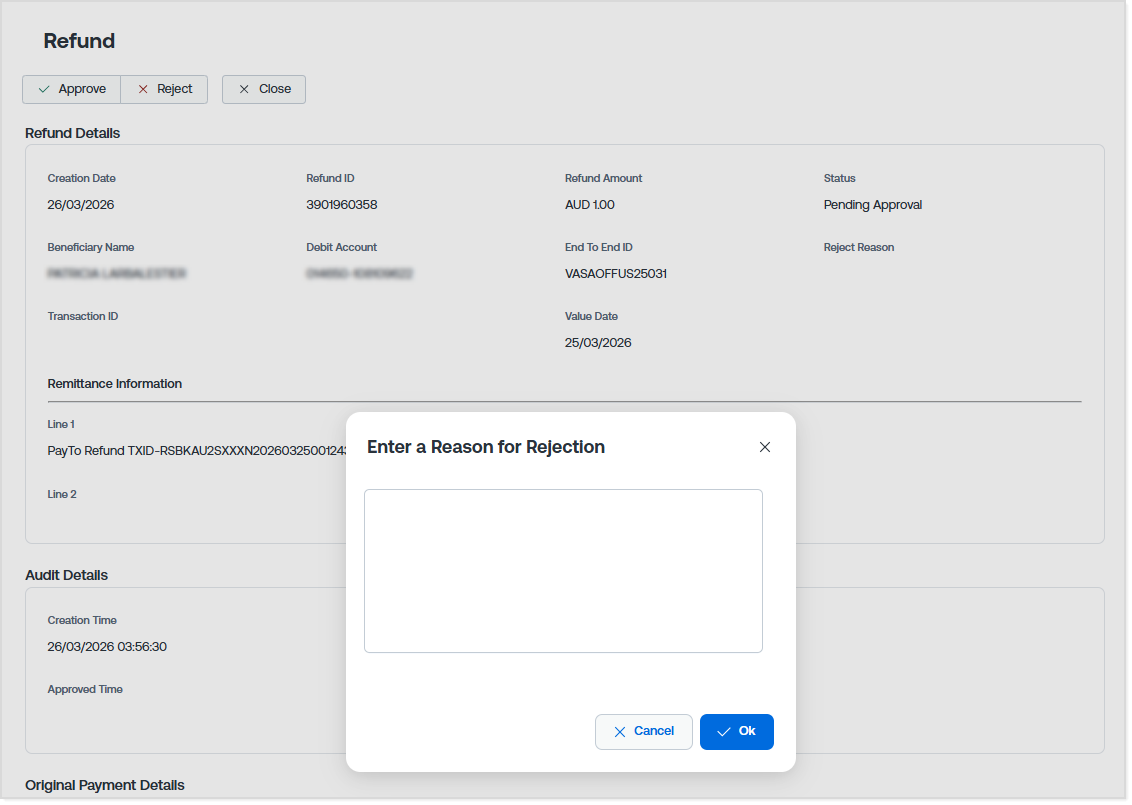Click the Audit Details heading
The image size is (1132, 805).
(66, 575)
